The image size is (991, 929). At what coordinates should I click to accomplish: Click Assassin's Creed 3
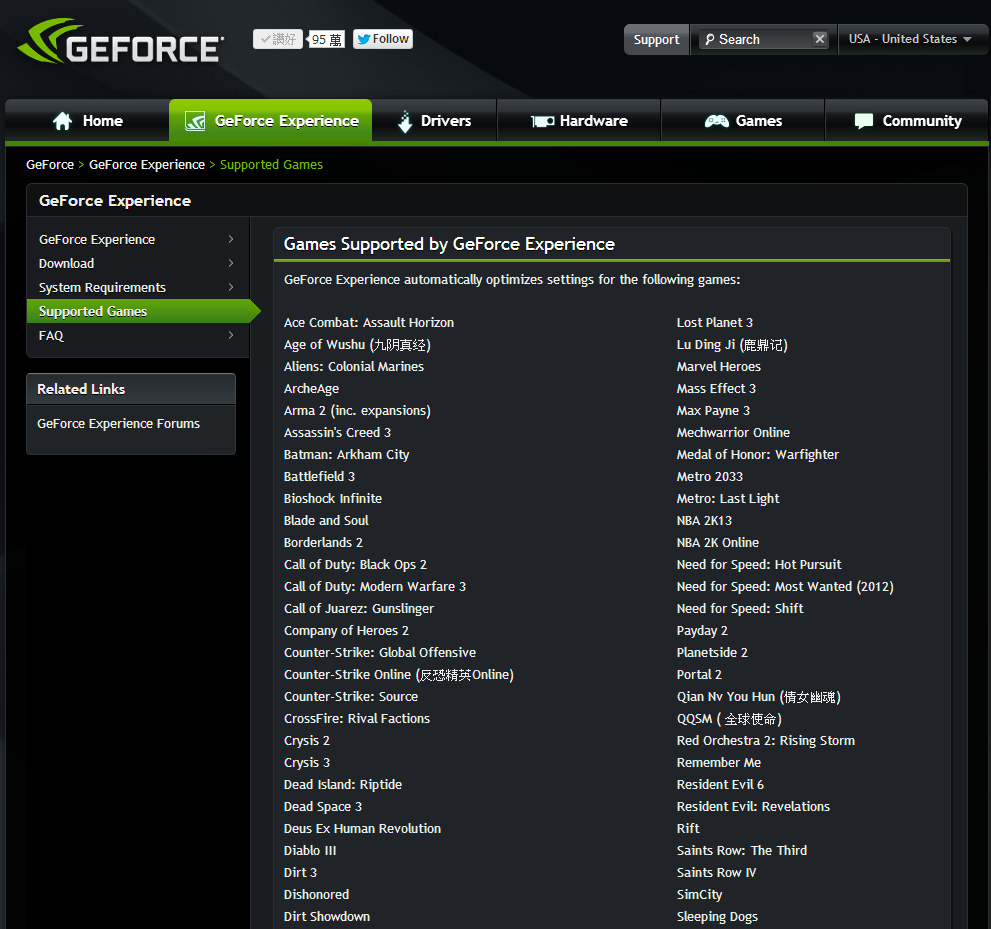(x=337, y=432)
